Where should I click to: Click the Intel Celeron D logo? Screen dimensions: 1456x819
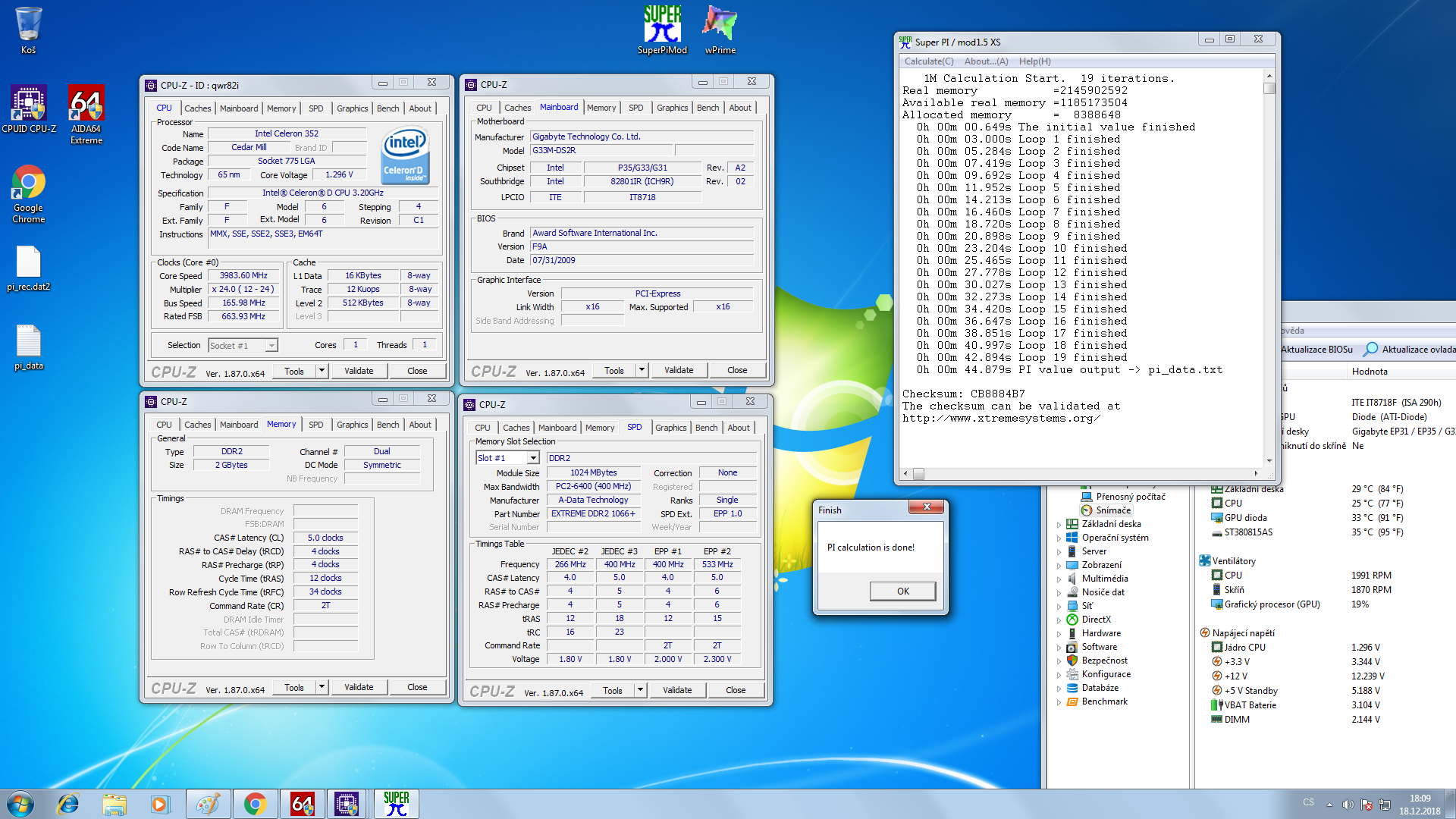click(406, 155)
